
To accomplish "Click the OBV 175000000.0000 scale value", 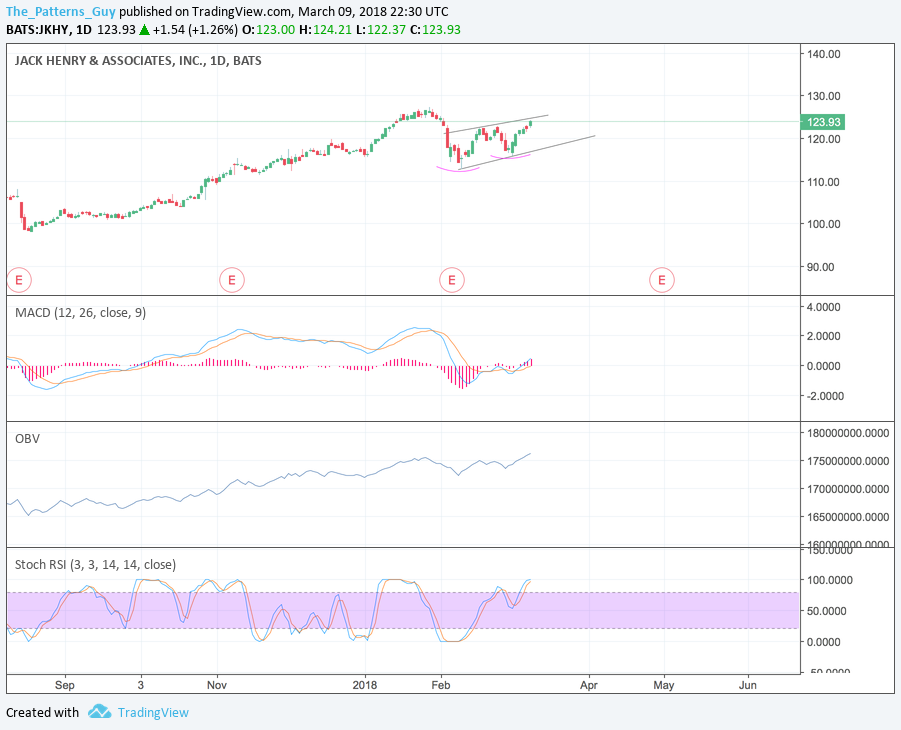I will (x=848, y=461).
